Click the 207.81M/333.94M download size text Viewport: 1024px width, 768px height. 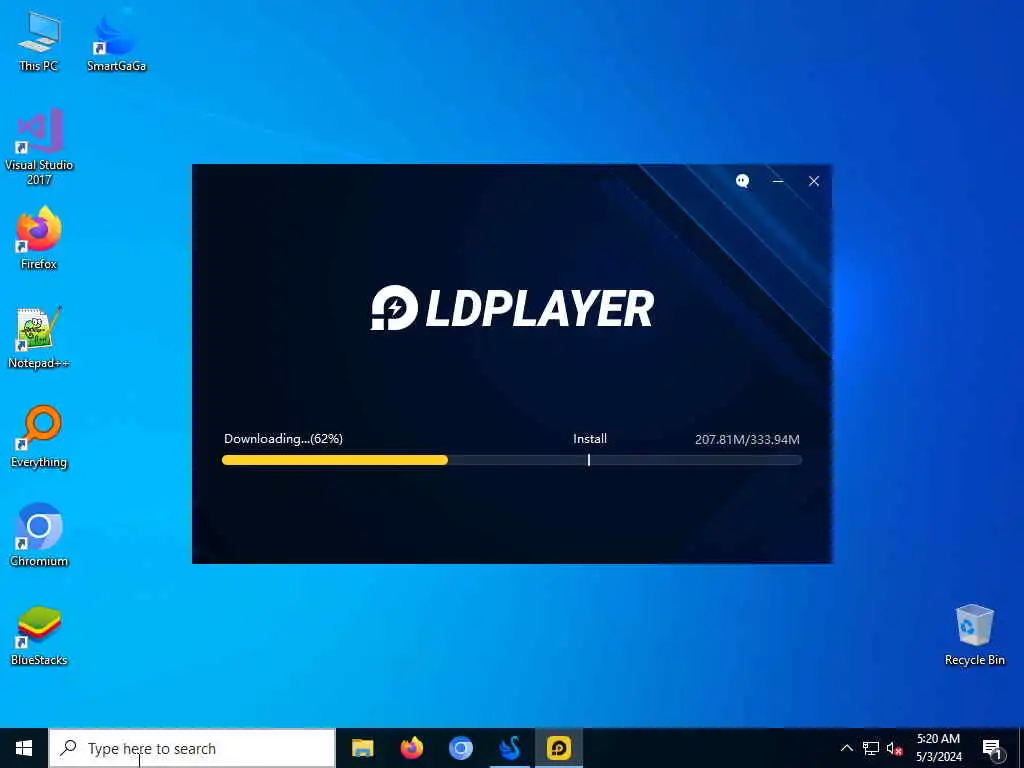coord(747,440)
